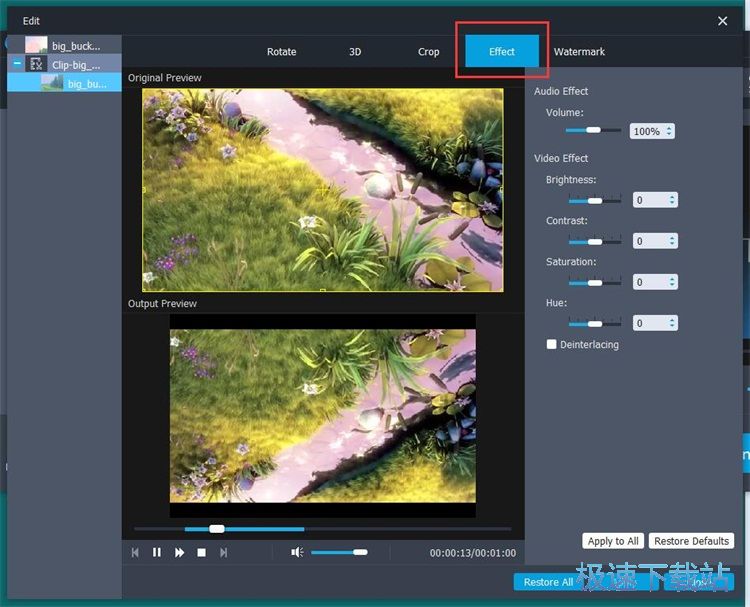This screenshot has height=607, width=750.
Task: Skip to next clip with skip-forward icon
Action: coord(223,552)
